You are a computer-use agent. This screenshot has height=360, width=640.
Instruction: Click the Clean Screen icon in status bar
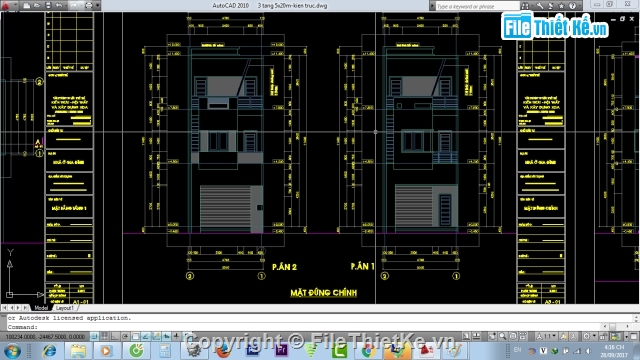(634, 337)
